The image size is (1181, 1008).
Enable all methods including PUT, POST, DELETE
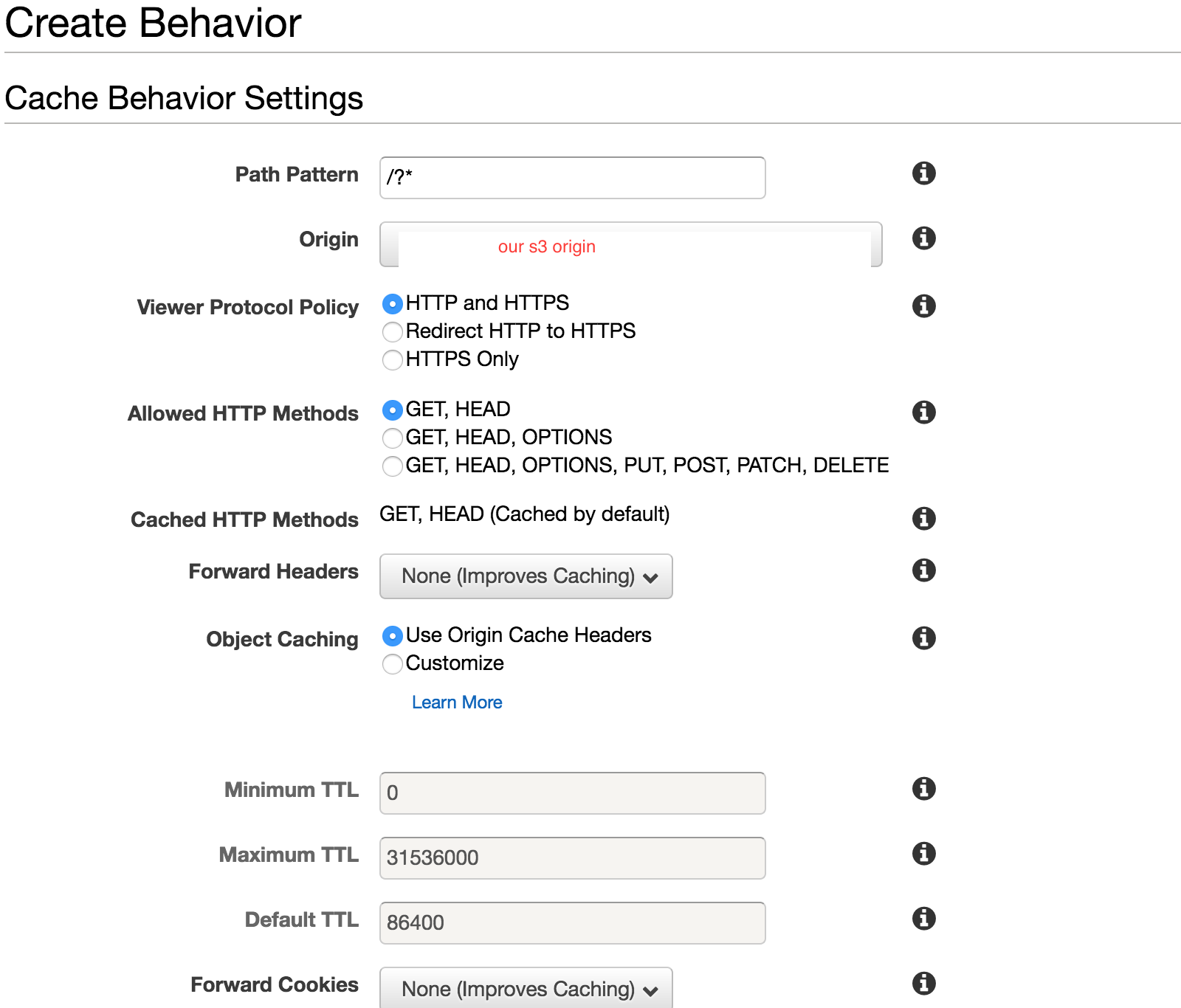[x=393, y=466]
